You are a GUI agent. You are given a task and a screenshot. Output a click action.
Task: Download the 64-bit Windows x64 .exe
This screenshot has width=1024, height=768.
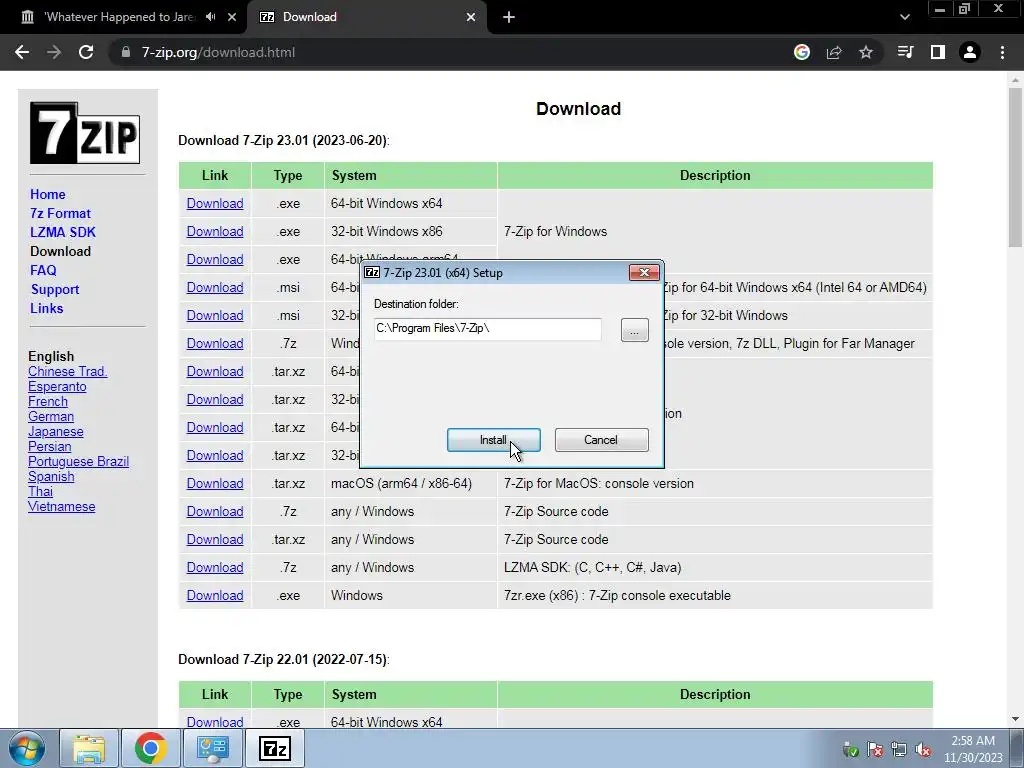click(215, 204)
